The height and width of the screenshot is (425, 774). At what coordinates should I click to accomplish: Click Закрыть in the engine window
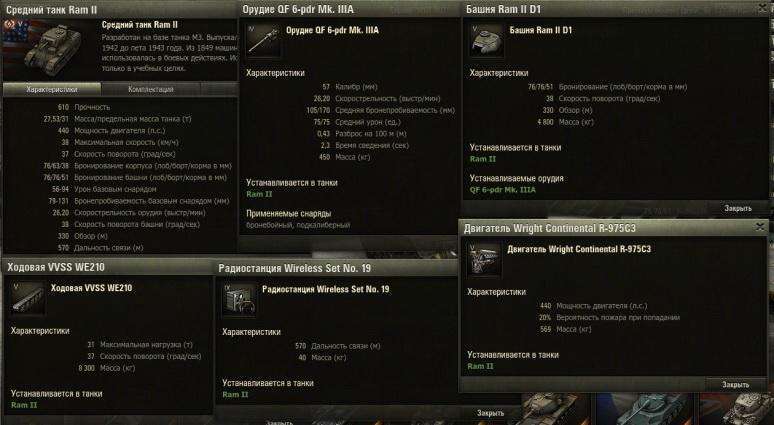[735, 385]
